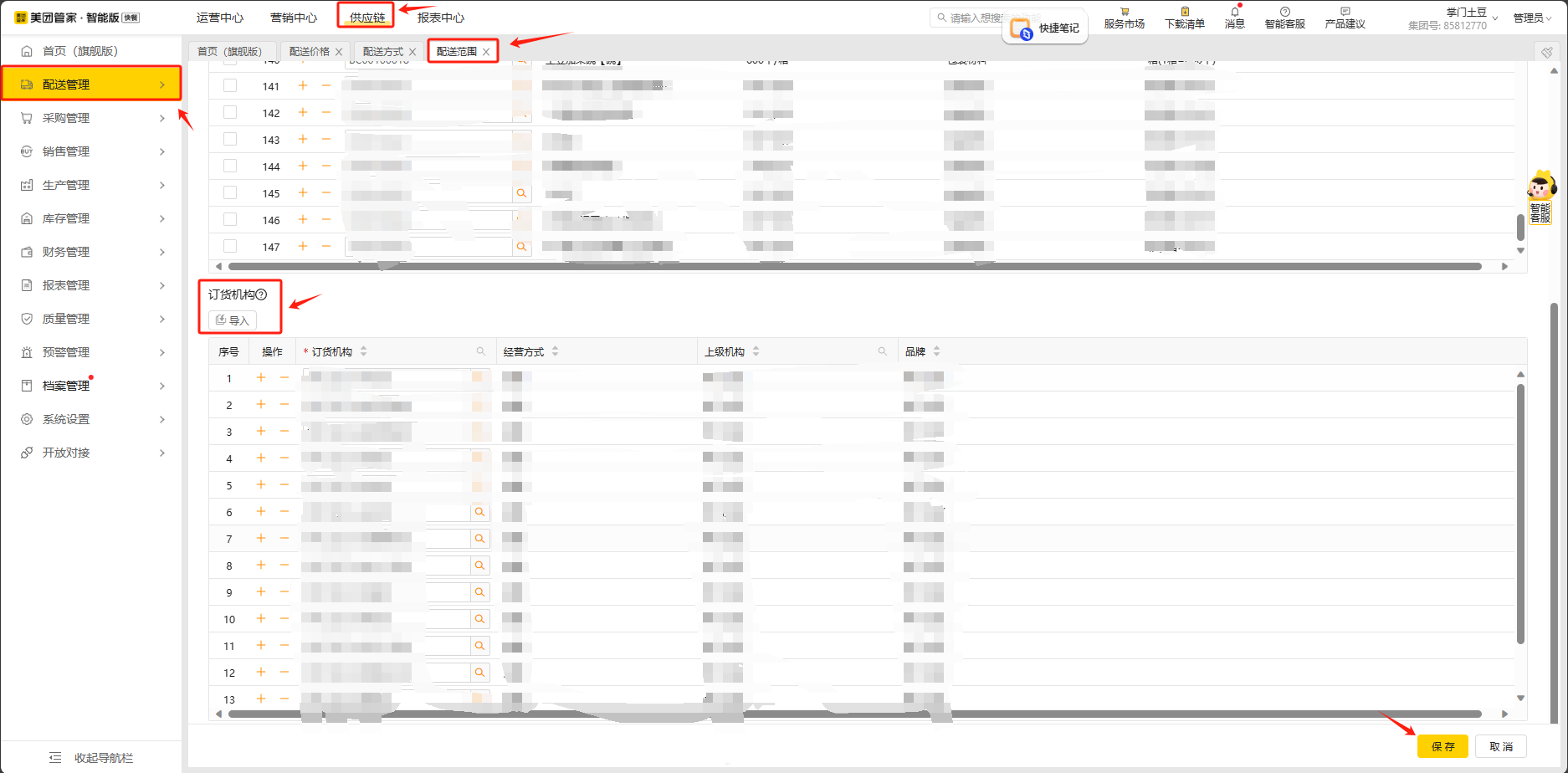Open the 管理员 user dropdown
Screen dimensions: 1568x773
pos(1531,18)
